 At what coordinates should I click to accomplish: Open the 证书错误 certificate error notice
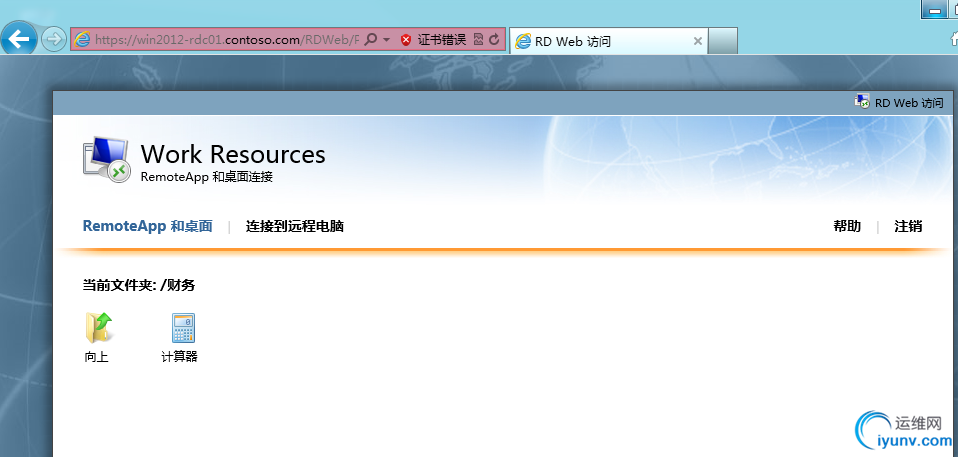tap(442, 40)
